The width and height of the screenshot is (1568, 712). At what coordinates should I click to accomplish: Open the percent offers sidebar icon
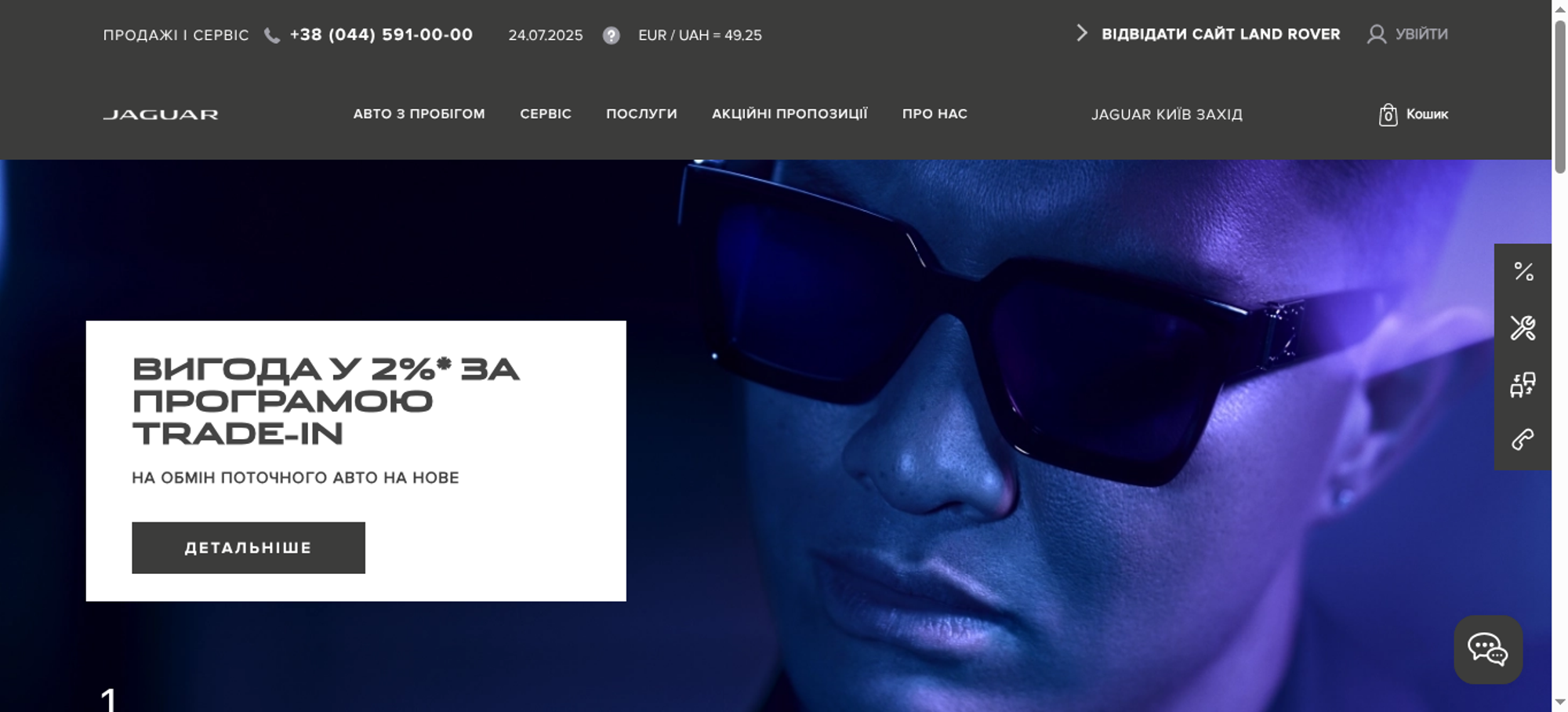pos(1523,271)
